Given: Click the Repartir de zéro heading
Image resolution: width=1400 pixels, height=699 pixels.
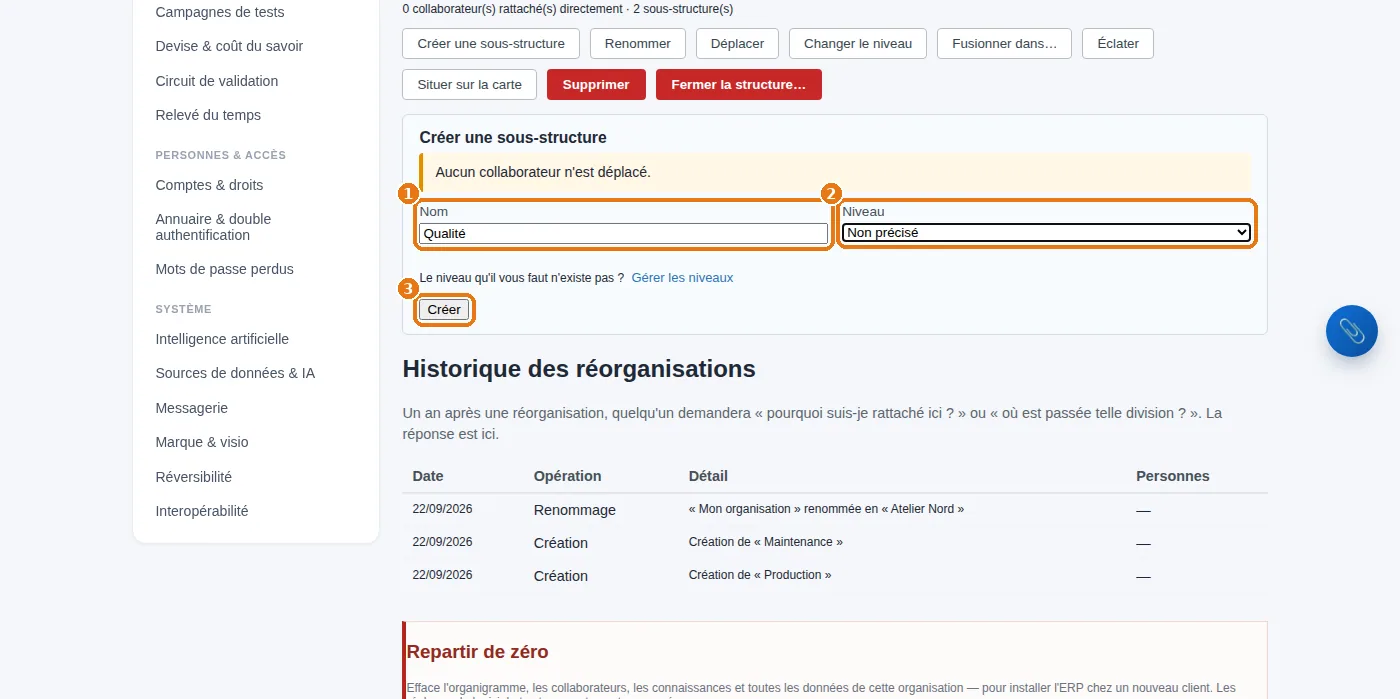Looking at the screenshot, I should [477, 652].
